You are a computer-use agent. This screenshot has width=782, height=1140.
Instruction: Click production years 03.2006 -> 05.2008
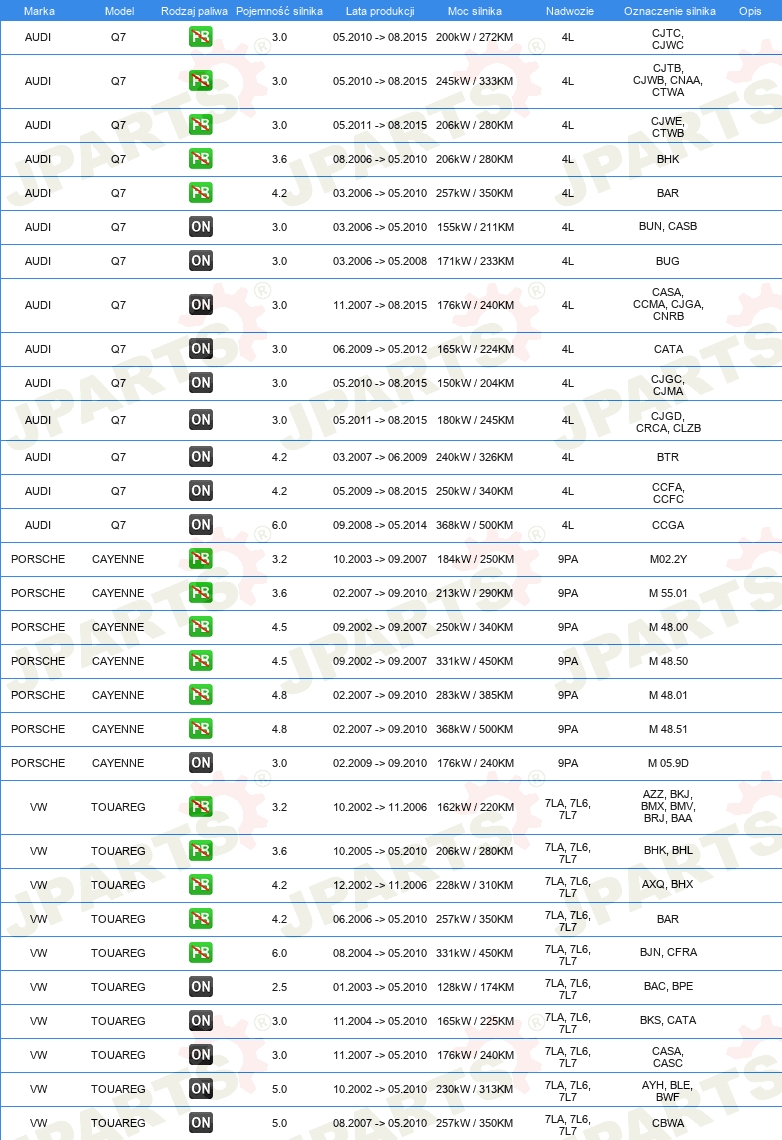(x=380, y=261)
